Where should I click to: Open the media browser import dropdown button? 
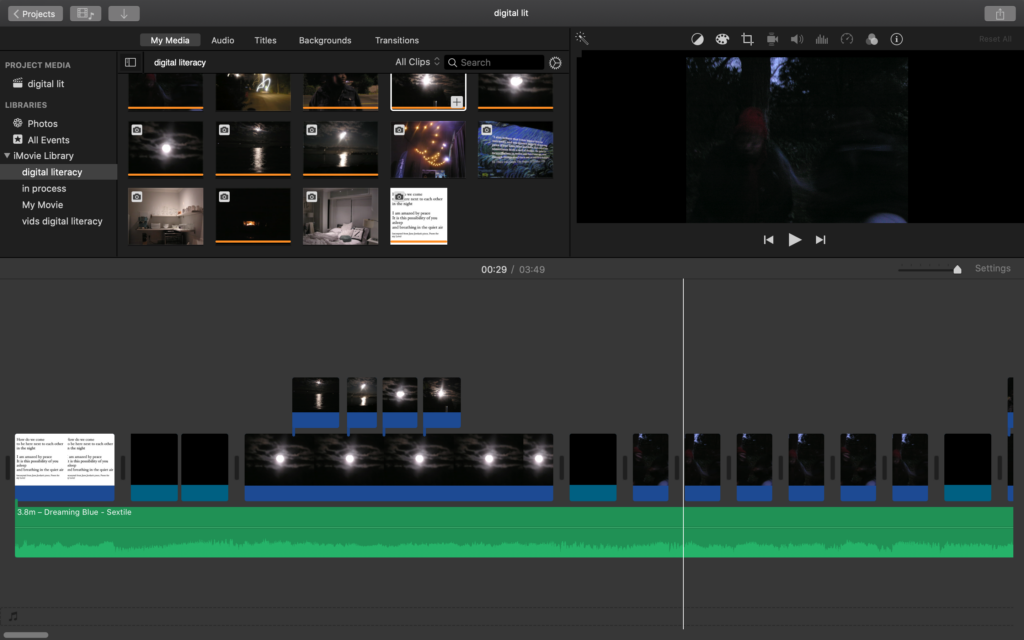click(x=87, y=14)
